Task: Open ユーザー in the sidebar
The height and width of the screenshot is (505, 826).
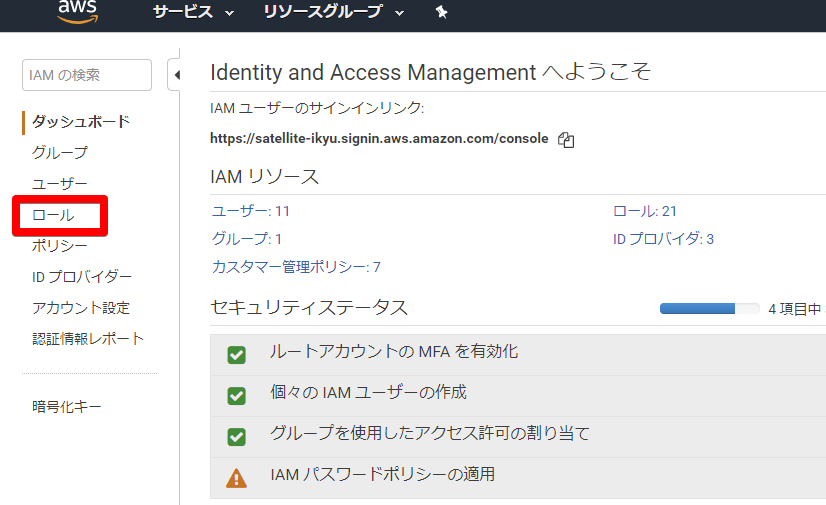Action: tap(60, 184)
